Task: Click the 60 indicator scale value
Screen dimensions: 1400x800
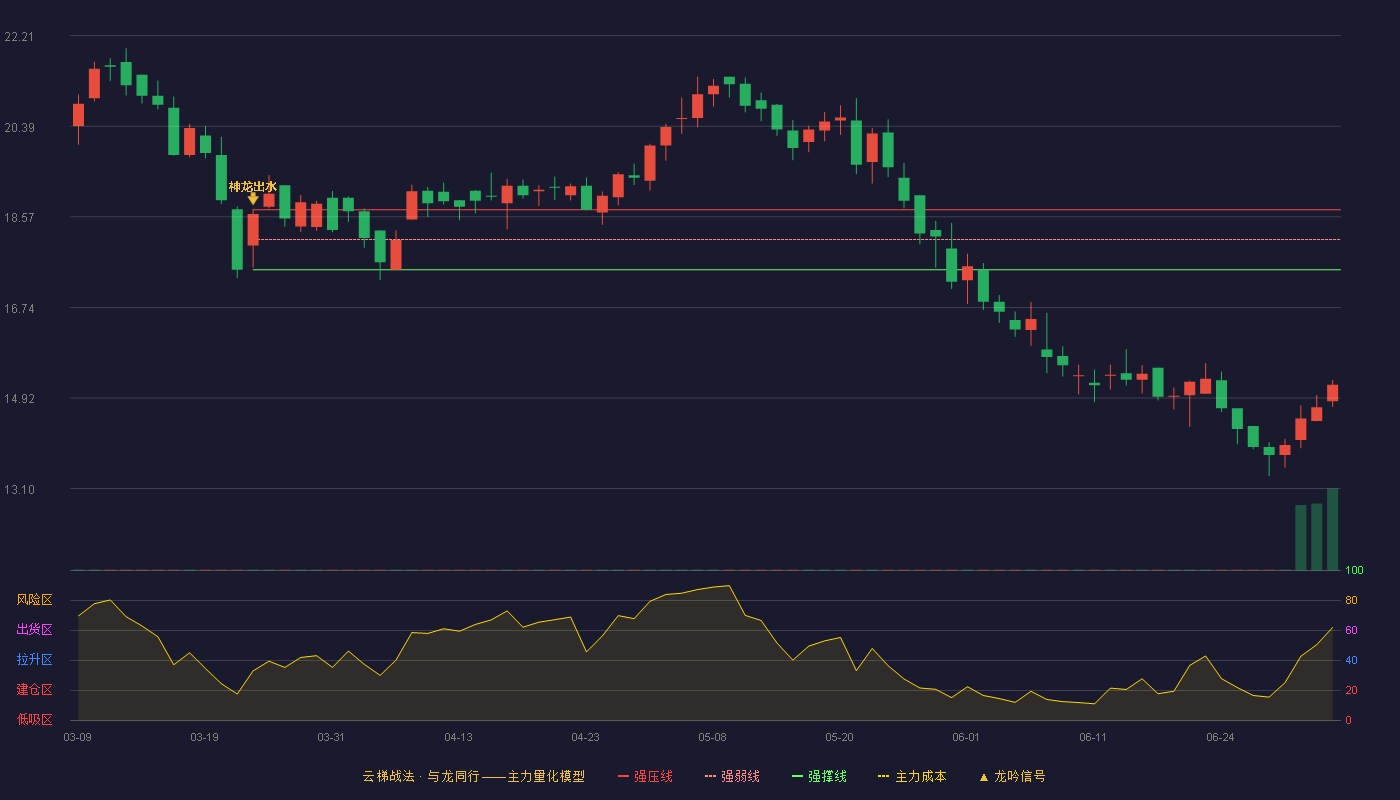Action: (1351, 630)
